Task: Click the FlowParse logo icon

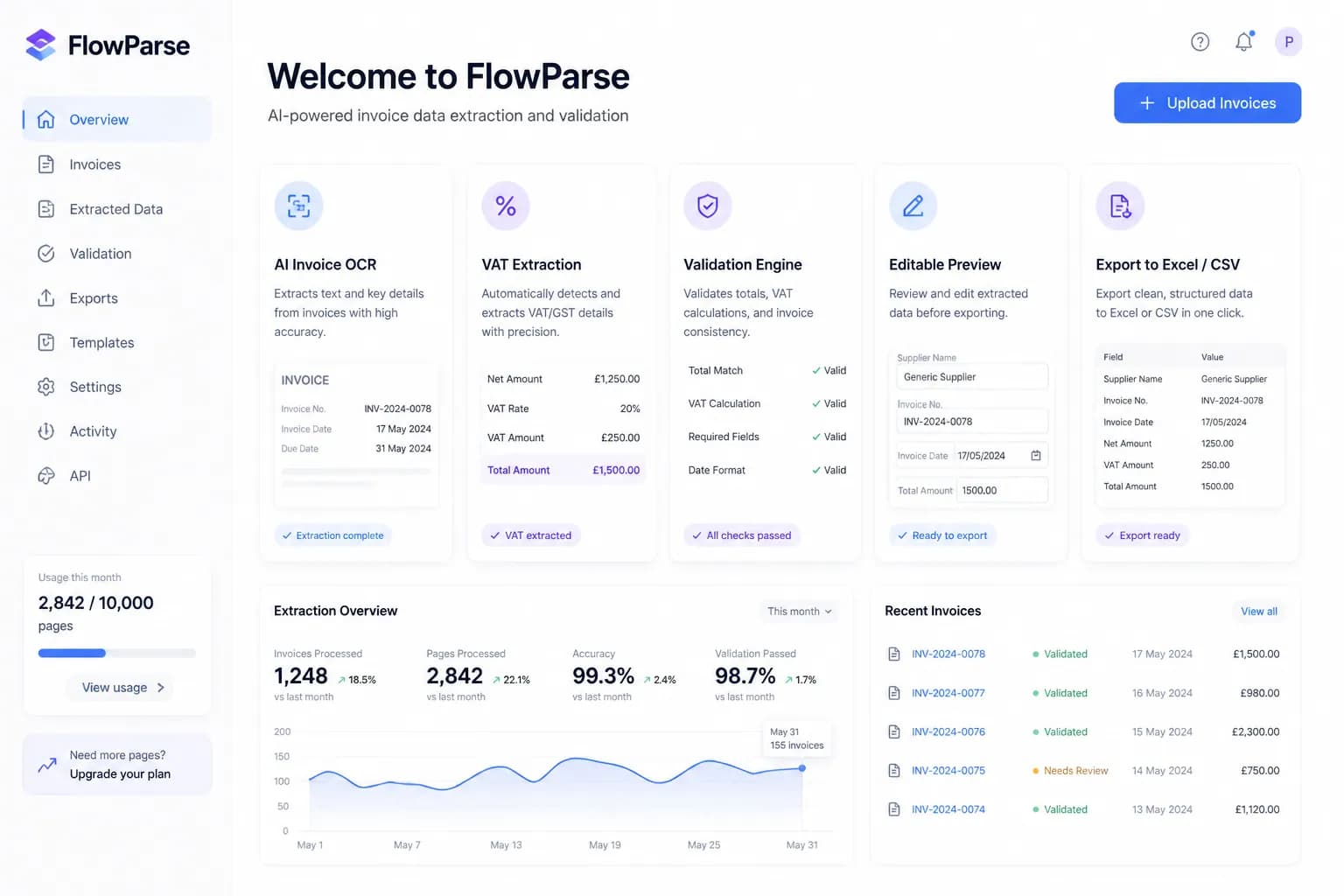Action: pyautogui.click(x=40, y=45)
